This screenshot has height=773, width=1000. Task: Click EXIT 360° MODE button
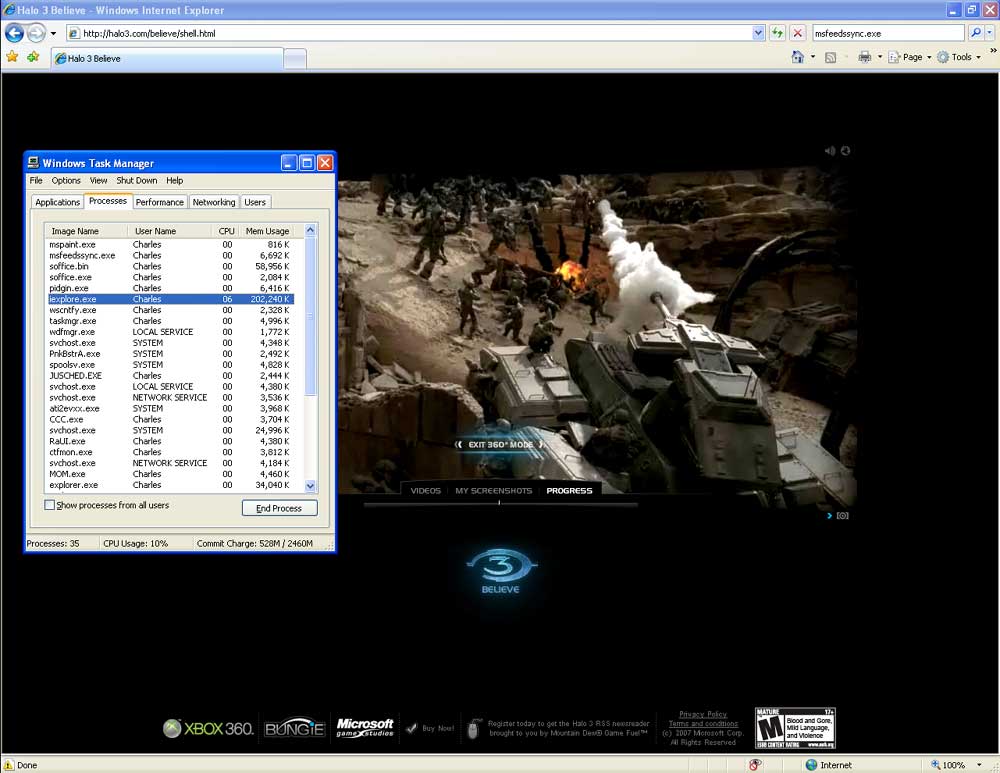pyautogui.click(x=499, y=445)
